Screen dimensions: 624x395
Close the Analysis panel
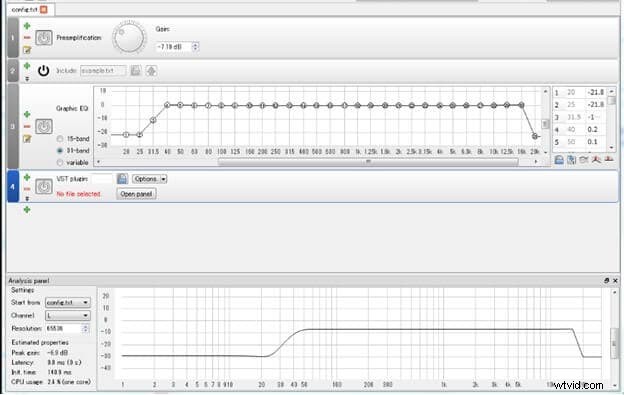point(615,280)
